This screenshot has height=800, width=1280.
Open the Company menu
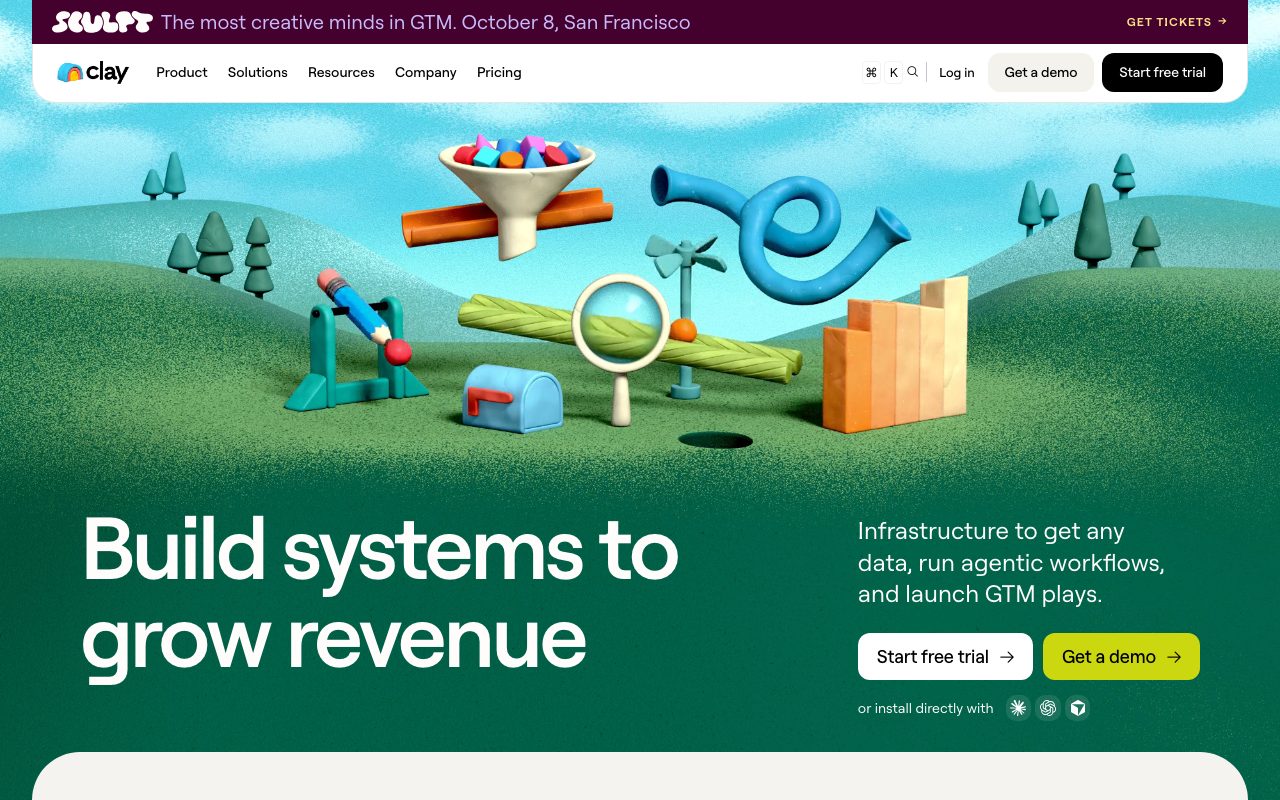(x=426, y=72)
